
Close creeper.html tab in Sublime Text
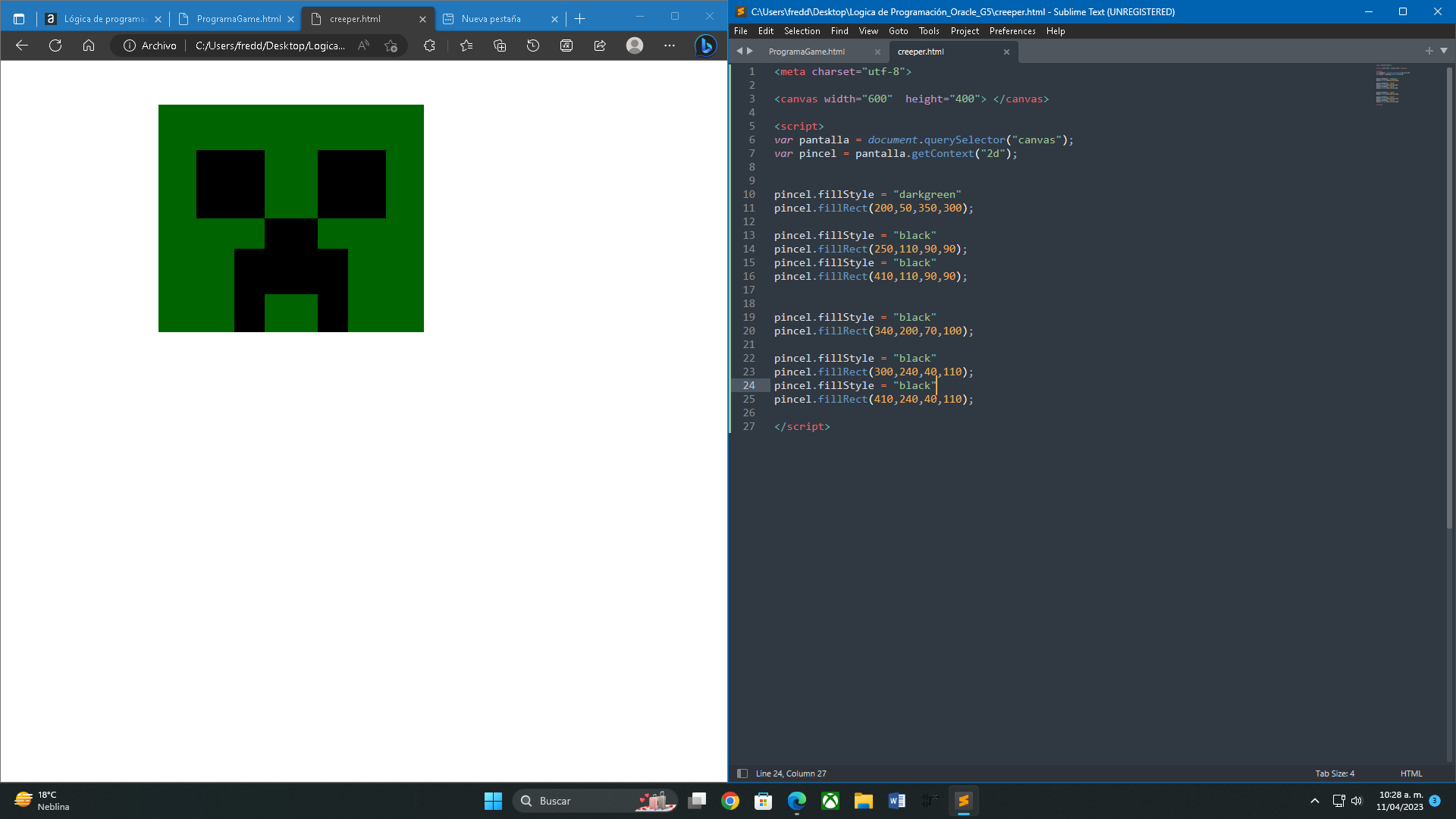click(x=1006, y=52)
